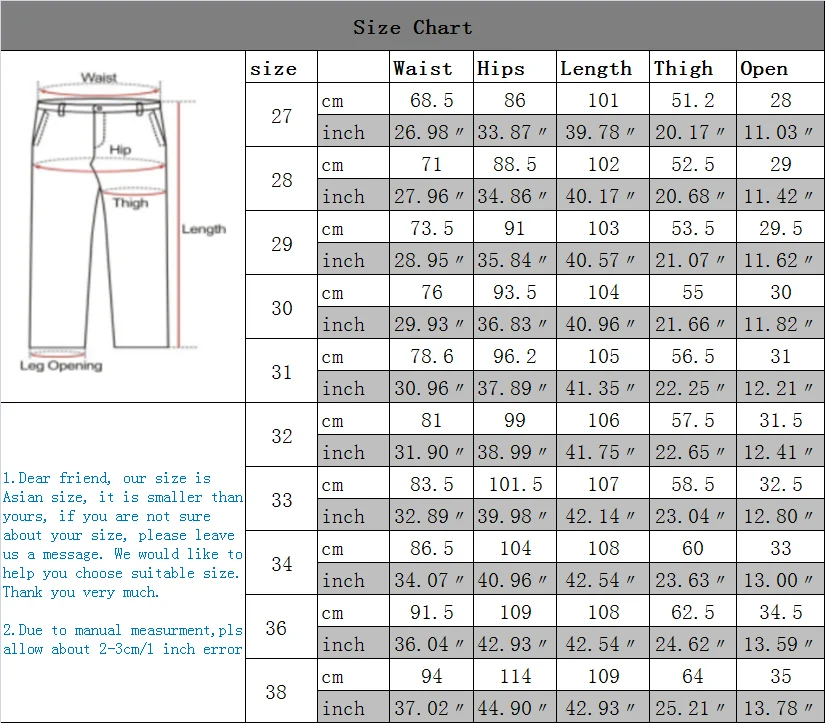Click waist value 78.6 cm
825x723 pixels.
(431, 356)
